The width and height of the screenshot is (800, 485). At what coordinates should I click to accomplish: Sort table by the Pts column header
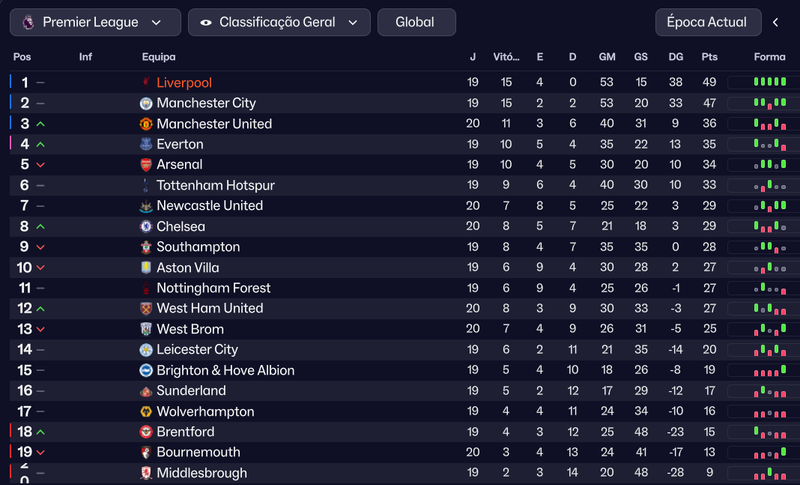(710, 57)
